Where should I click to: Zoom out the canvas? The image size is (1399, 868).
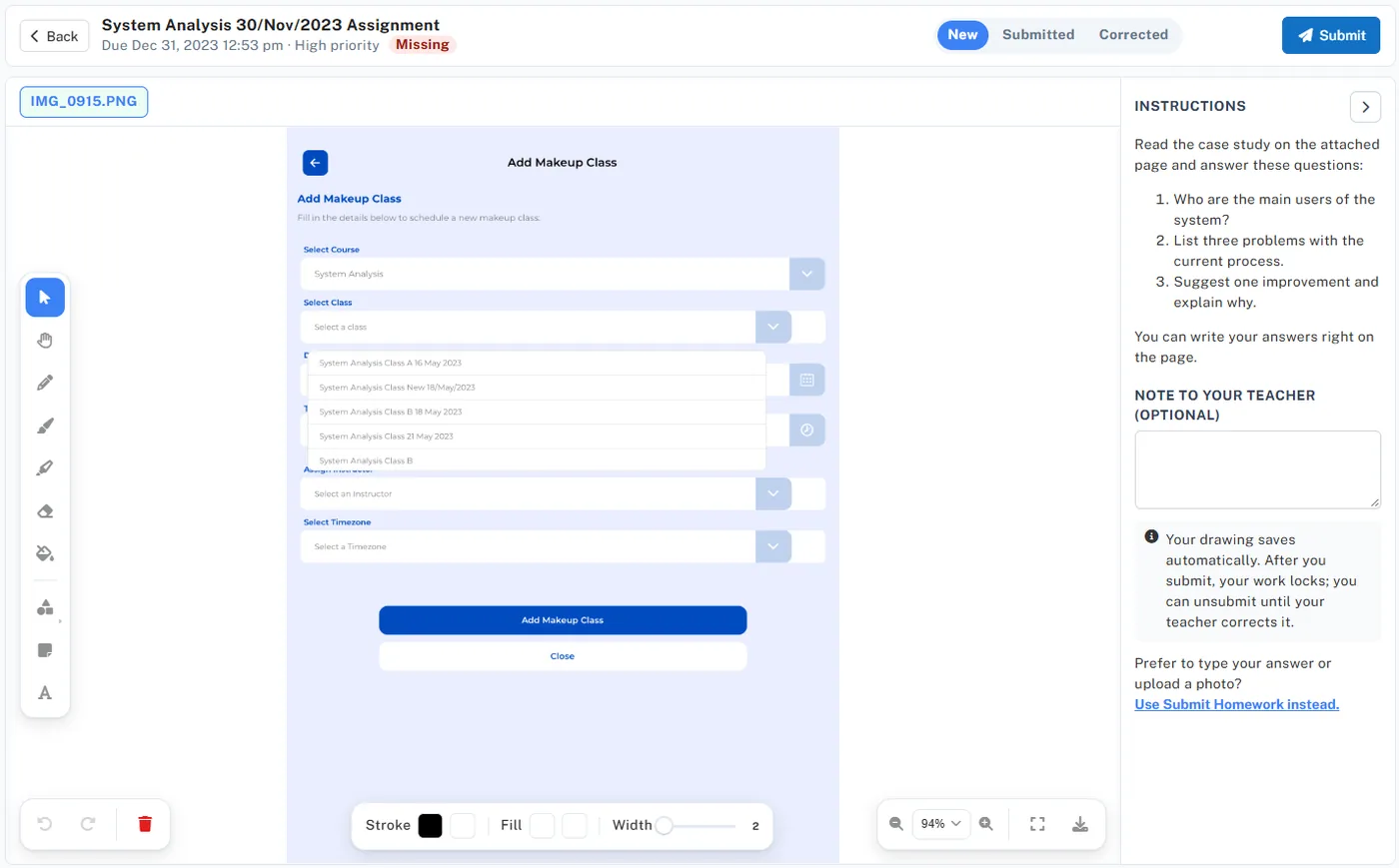click(896, 824)
